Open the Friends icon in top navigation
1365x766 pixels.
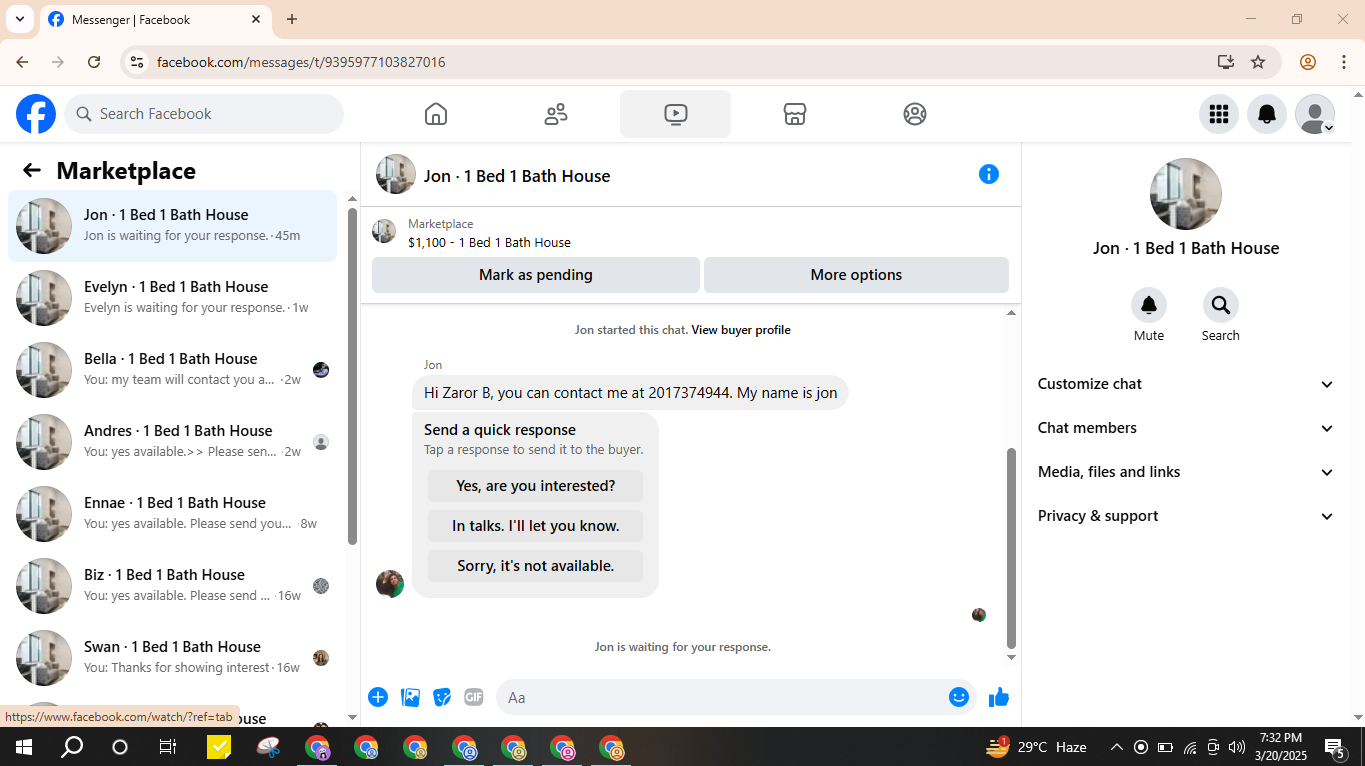[556, 114]
